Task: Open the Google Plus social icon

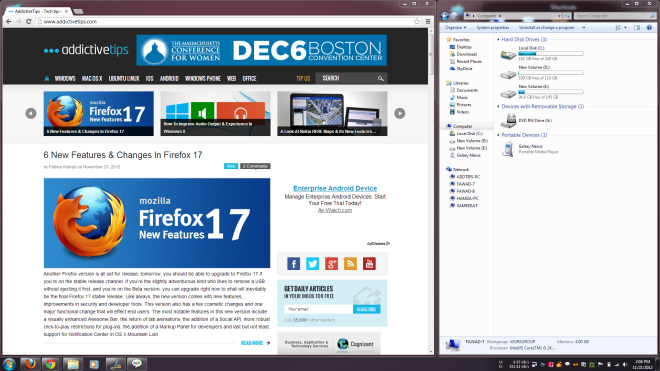Action: click(331, 264)
